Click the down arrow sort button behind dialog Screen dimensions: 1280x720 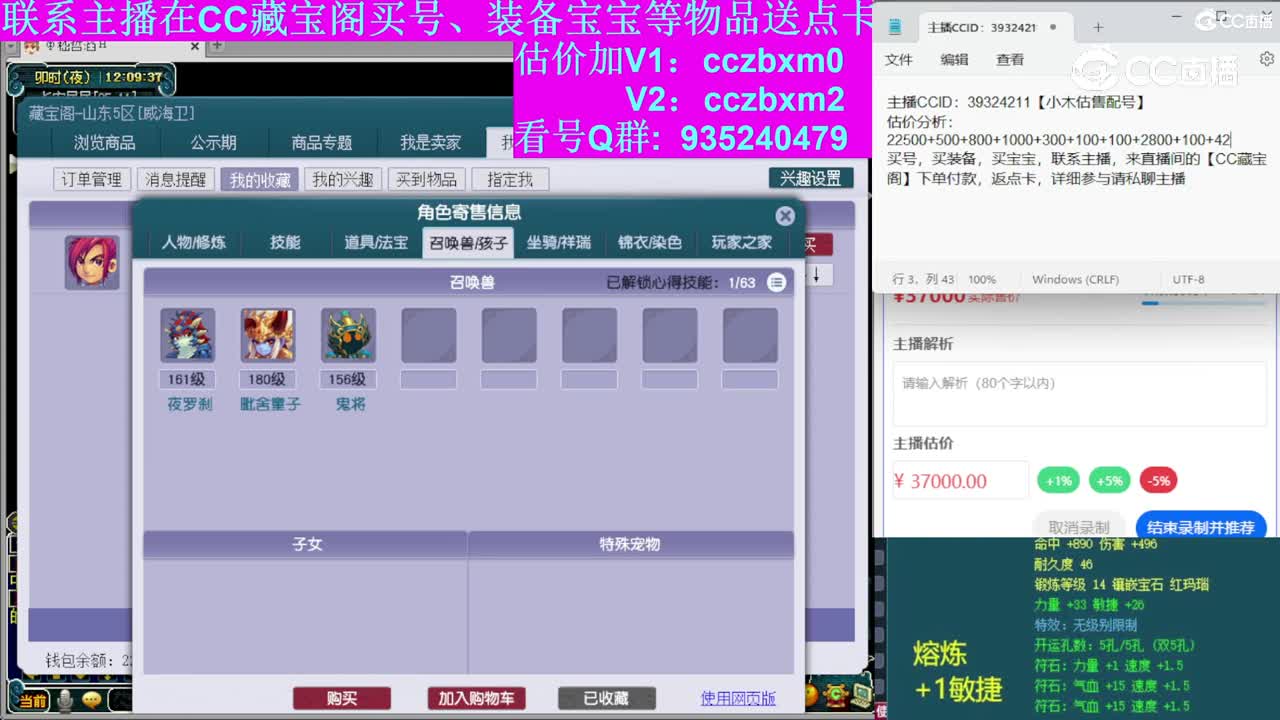coord(816,274)
